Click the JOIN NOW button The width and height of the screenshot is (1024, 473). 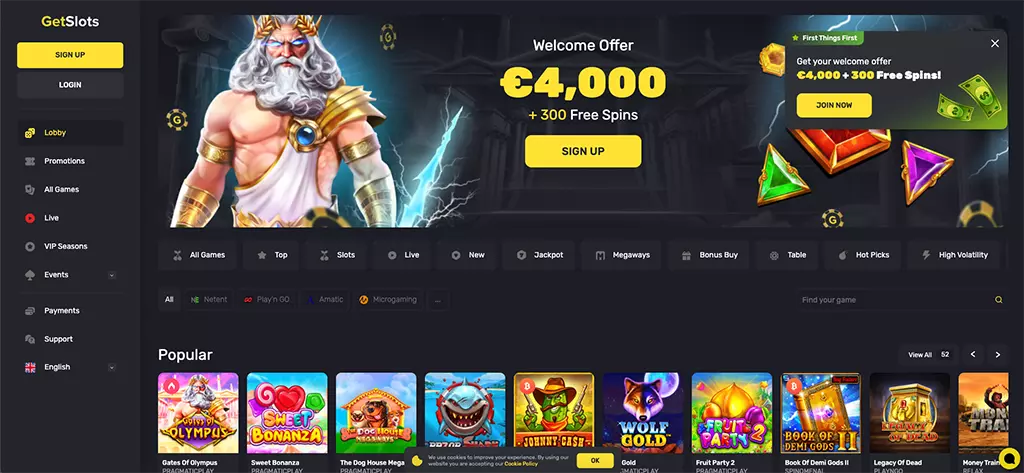click(834, 105)
